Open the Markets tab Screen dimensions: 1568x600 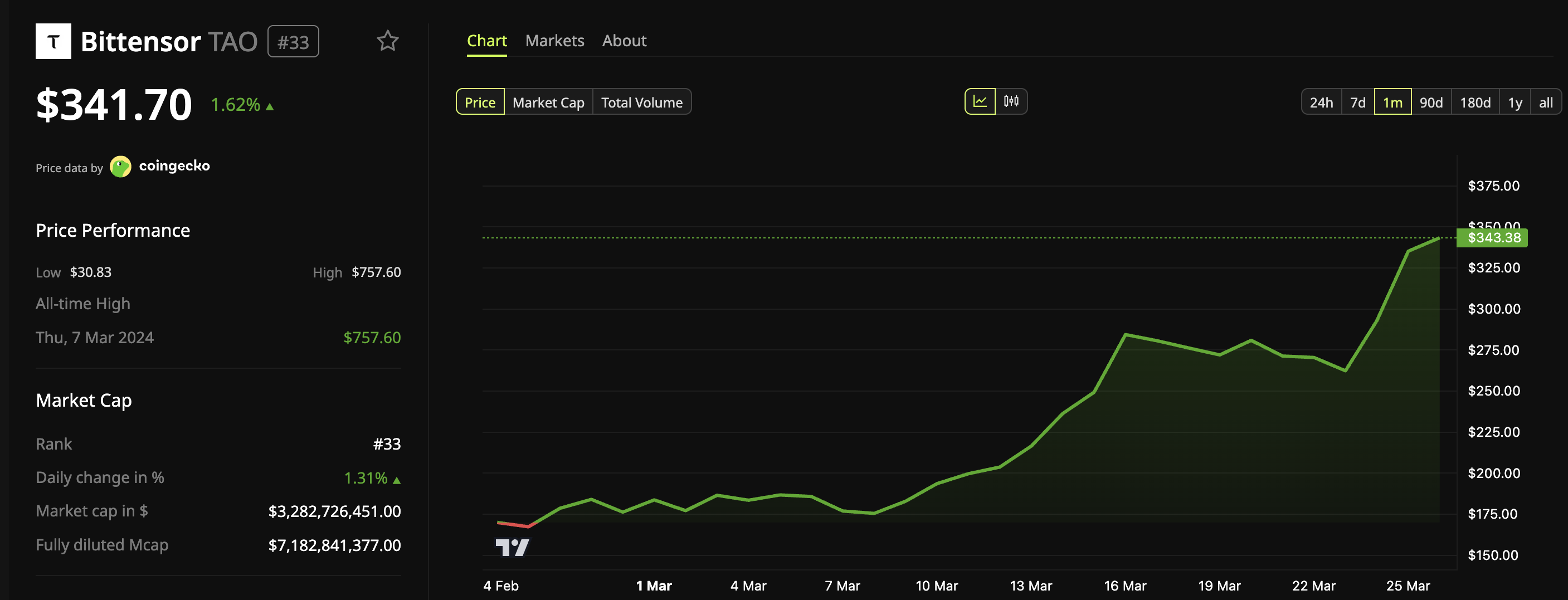pos(554,41)
